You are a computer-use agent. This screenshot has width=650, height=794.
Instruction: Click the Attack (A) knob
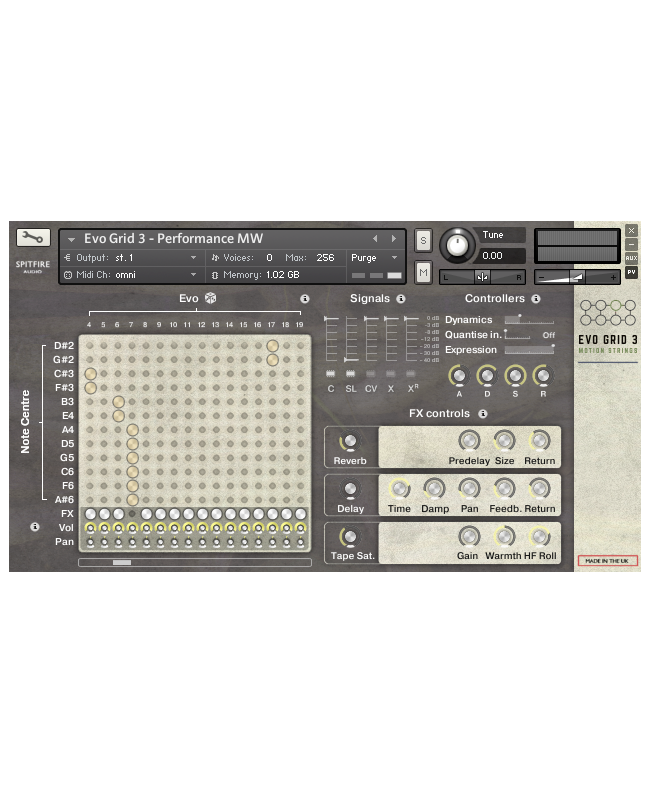(x=459, y=376)
